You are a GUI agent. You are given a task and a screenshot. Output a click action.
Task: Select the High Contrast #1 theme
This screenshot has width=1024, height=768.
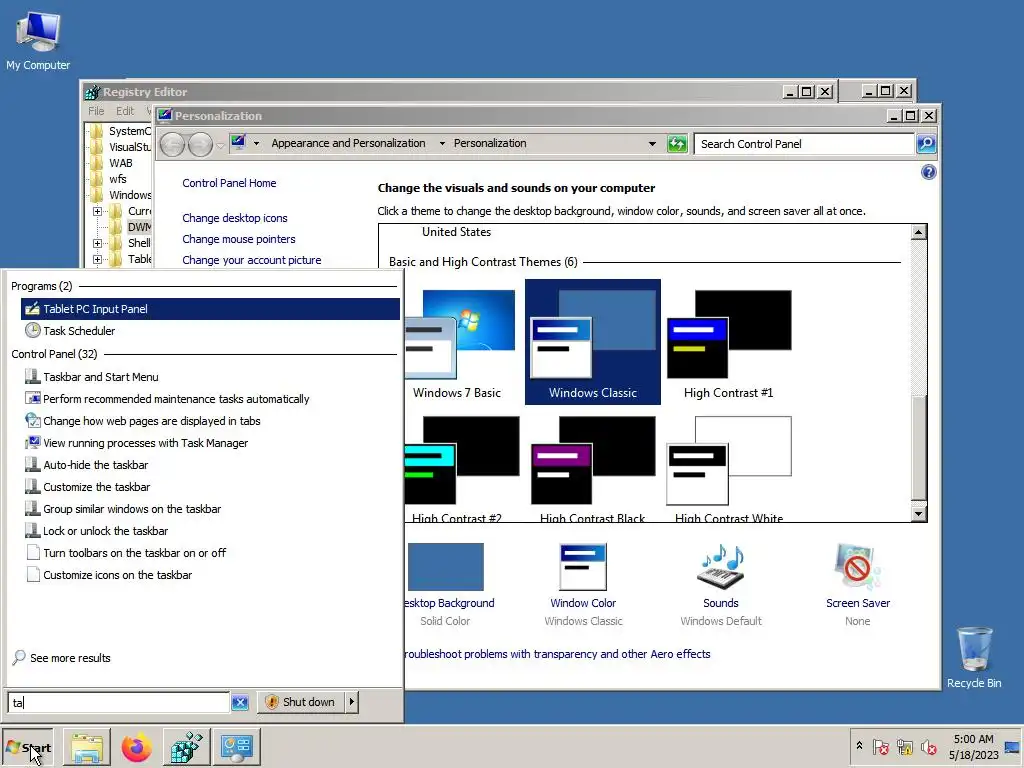pos(728,344)
